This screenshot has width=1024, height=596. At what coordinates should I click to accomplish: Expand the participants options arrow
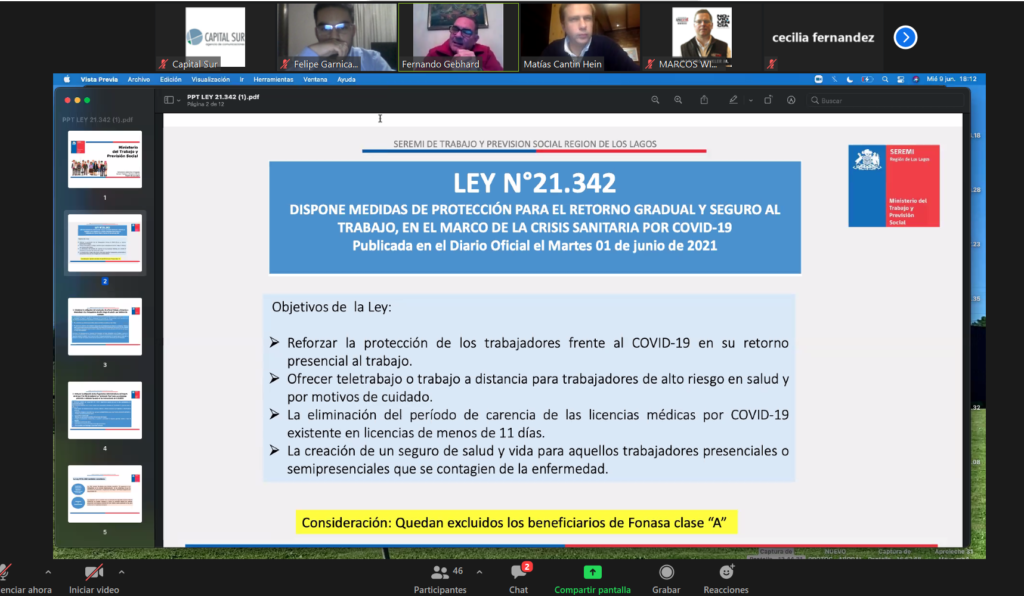click(x=479, y=572)
